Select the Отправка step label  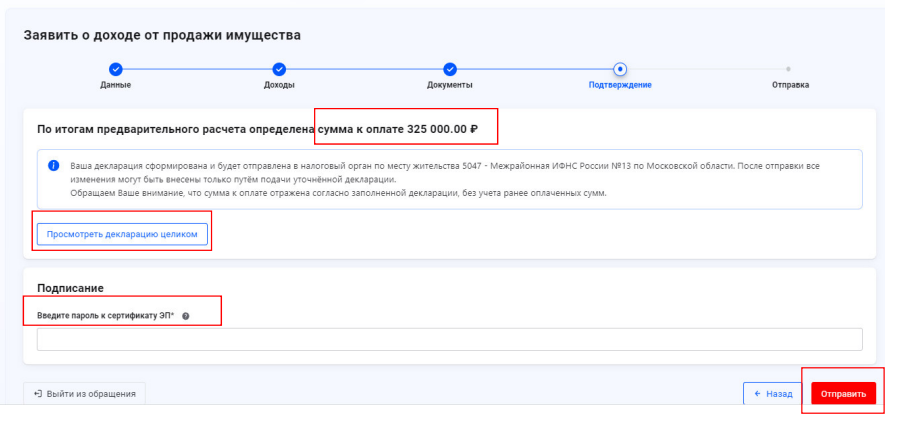coord(790,85)
